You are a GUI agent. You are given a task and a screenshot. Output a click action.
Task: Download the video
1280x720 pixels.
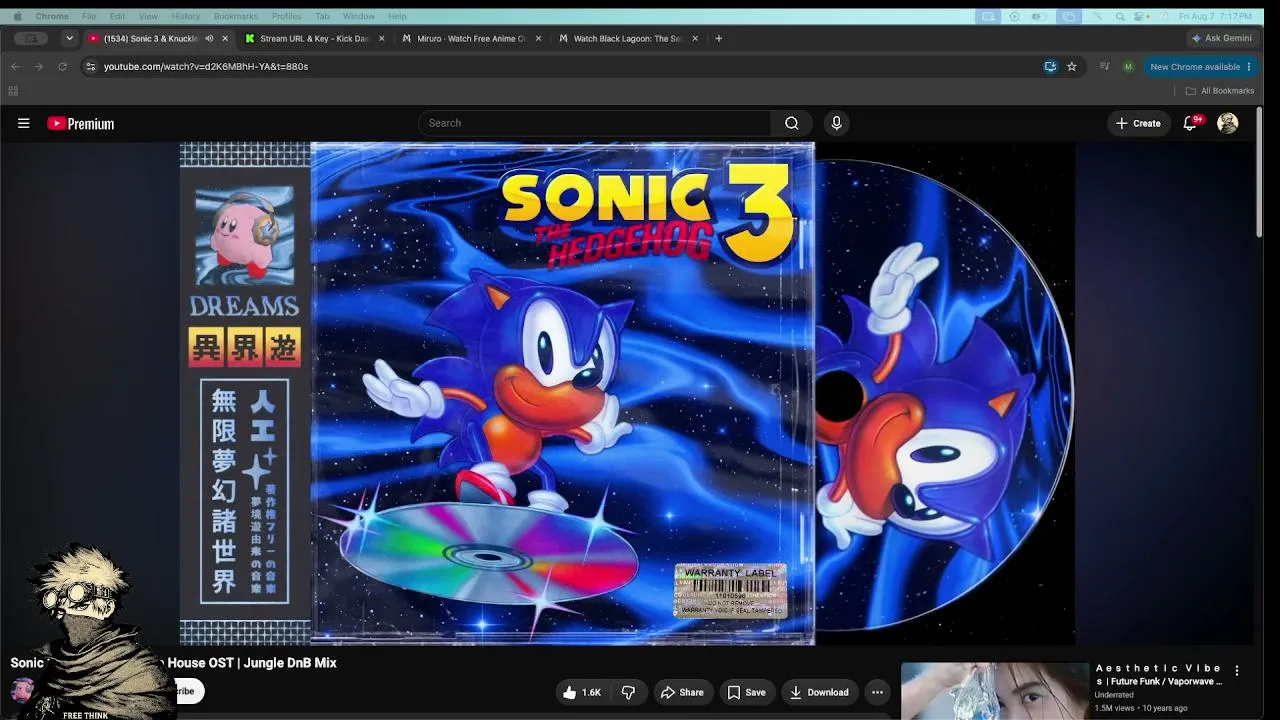click(x=818, y=692)
